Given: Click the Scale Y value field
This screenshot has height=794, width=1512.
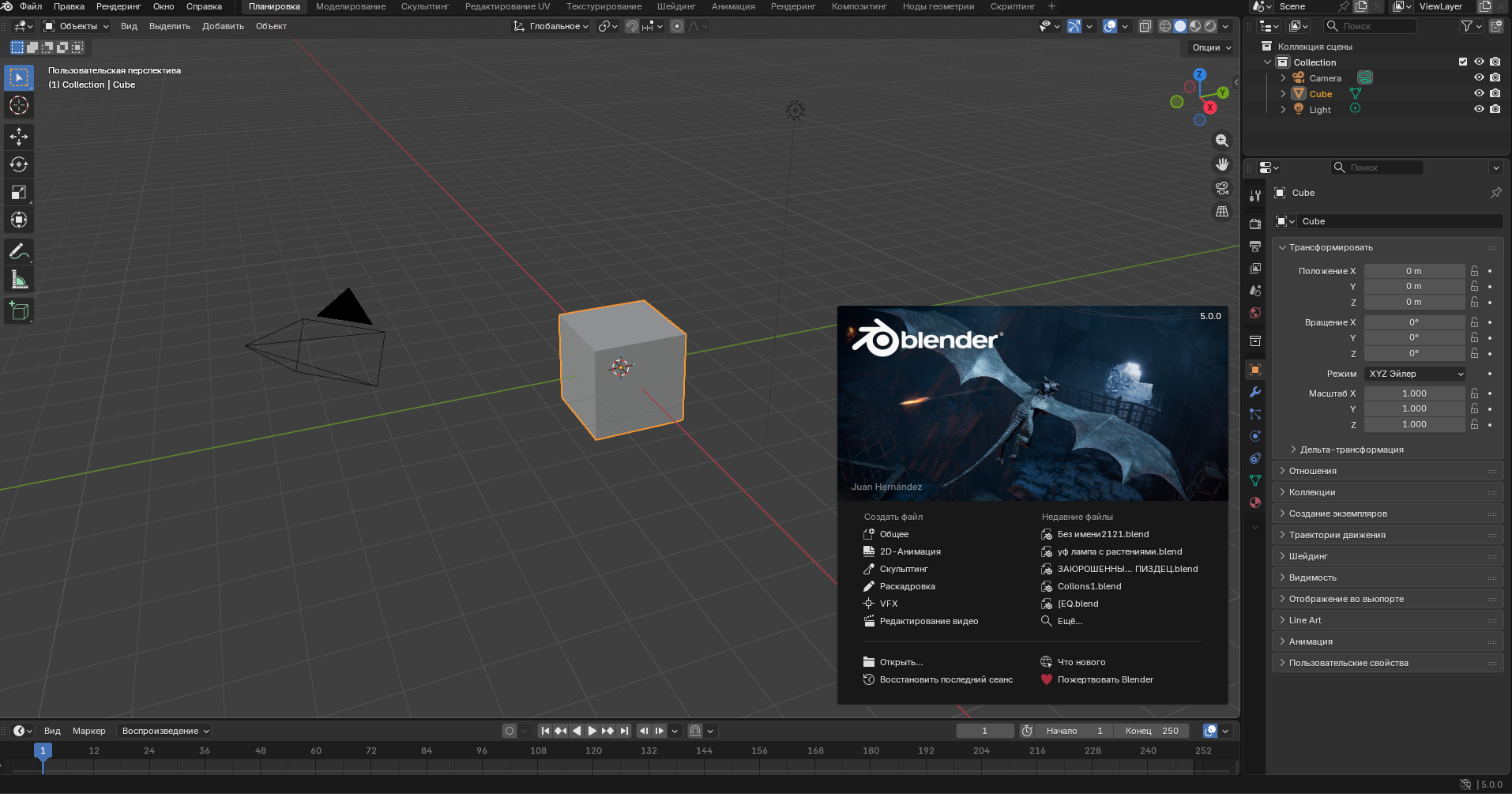Looking at the screenshot, I should 1414,408.
